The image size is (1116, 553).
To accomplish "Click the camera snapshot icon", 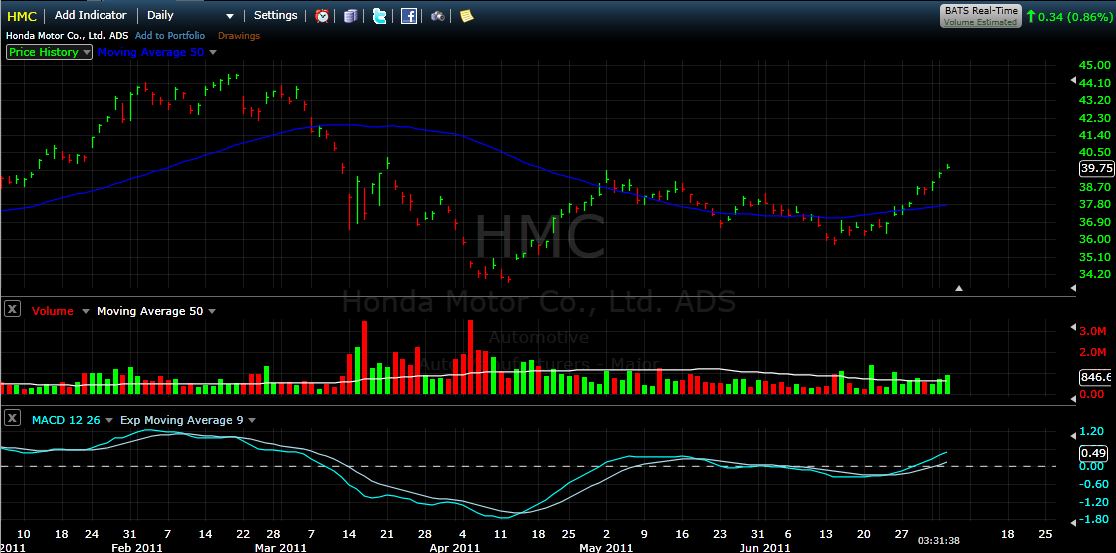I will pyautogui.click(x=438, y=16).
